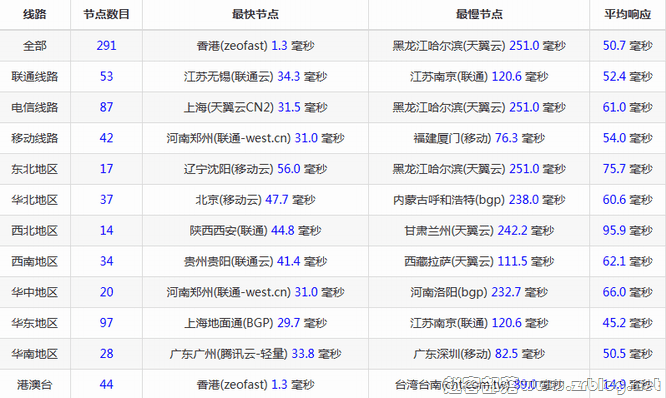Select the 全部 row label
Screen dimensions: 666x398
[x=34, y=45]
